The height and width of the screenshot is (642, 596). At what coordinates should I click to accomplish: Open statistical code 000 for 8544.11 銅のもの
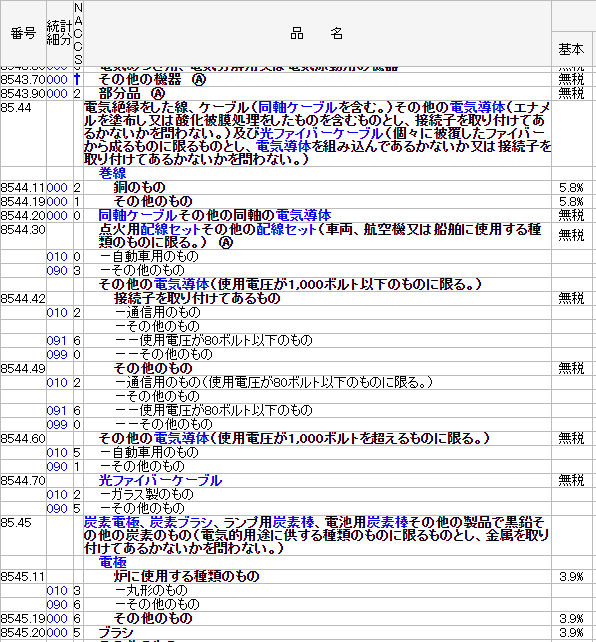(57, 188)
